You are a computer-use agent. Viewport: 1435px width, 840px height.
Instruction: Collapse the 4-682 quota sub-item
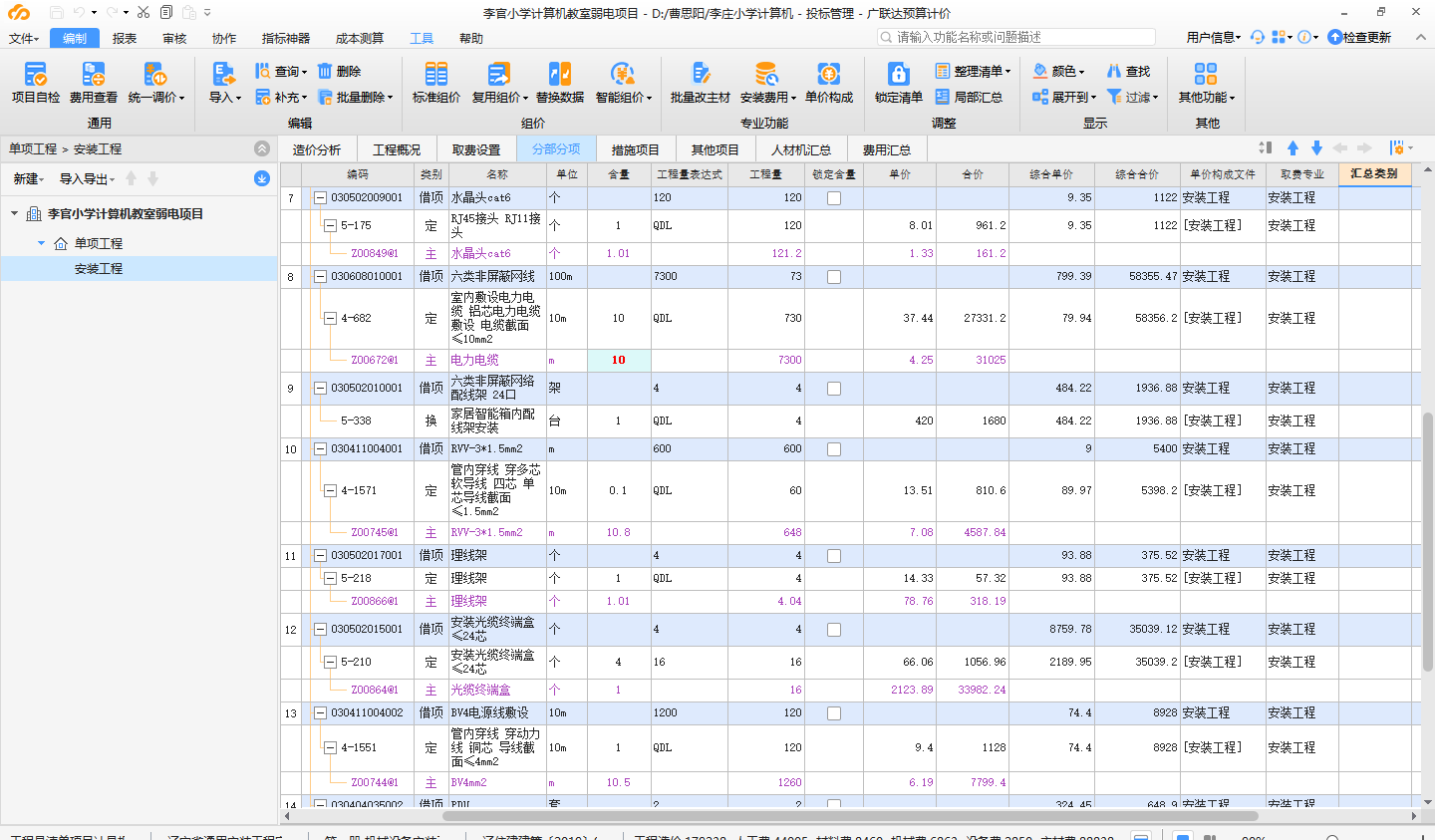[x=330, y=318]
